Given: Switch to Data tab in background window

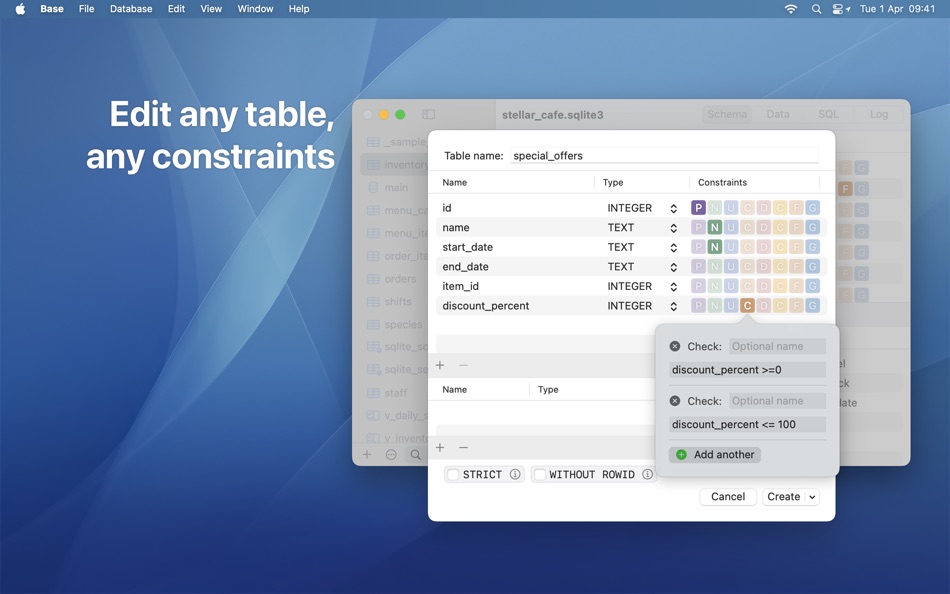Looking at the screenshot, I should (777, 115).
